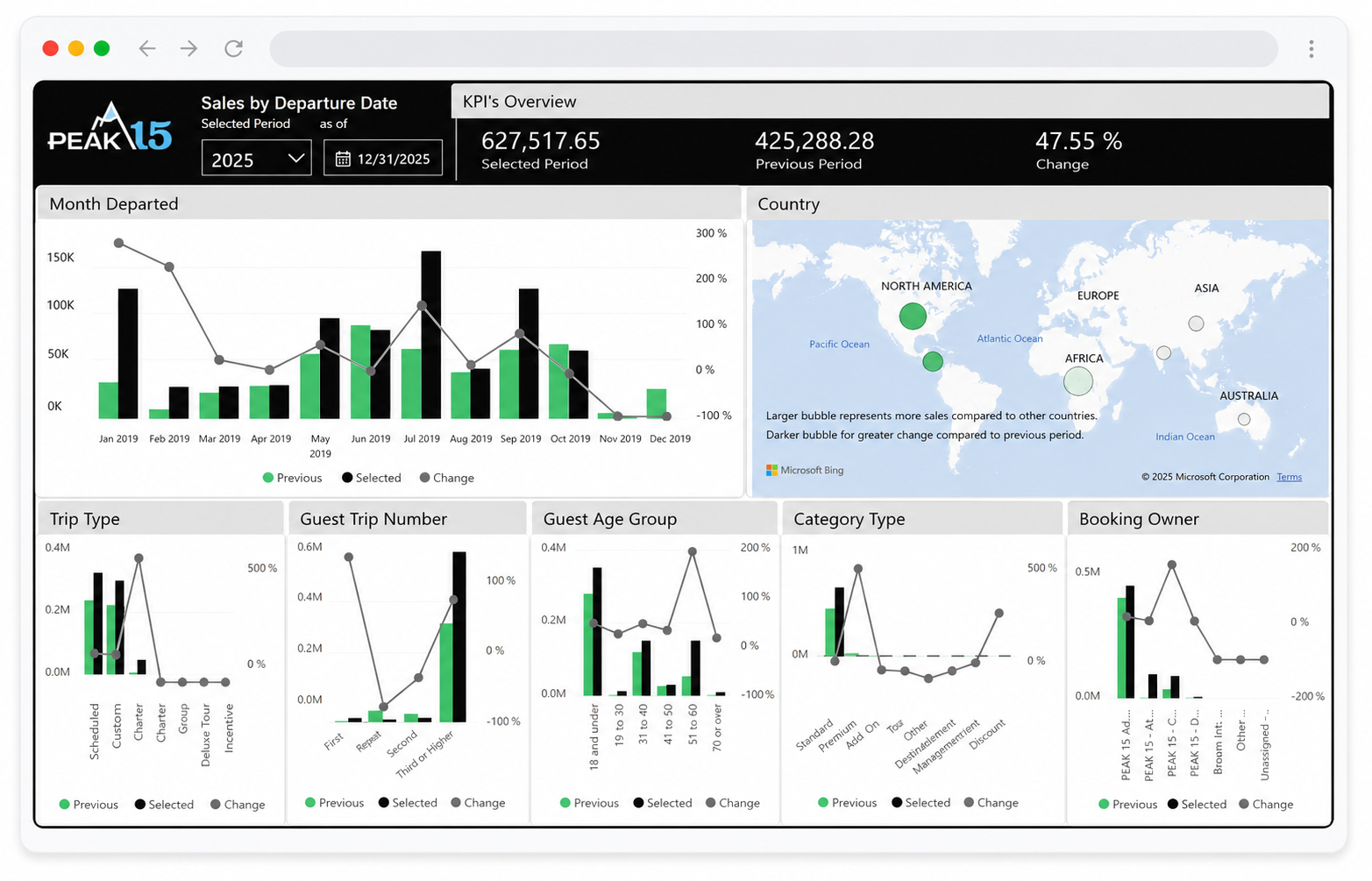Select the North America map bubble
1372x881 pixels.
913,316
